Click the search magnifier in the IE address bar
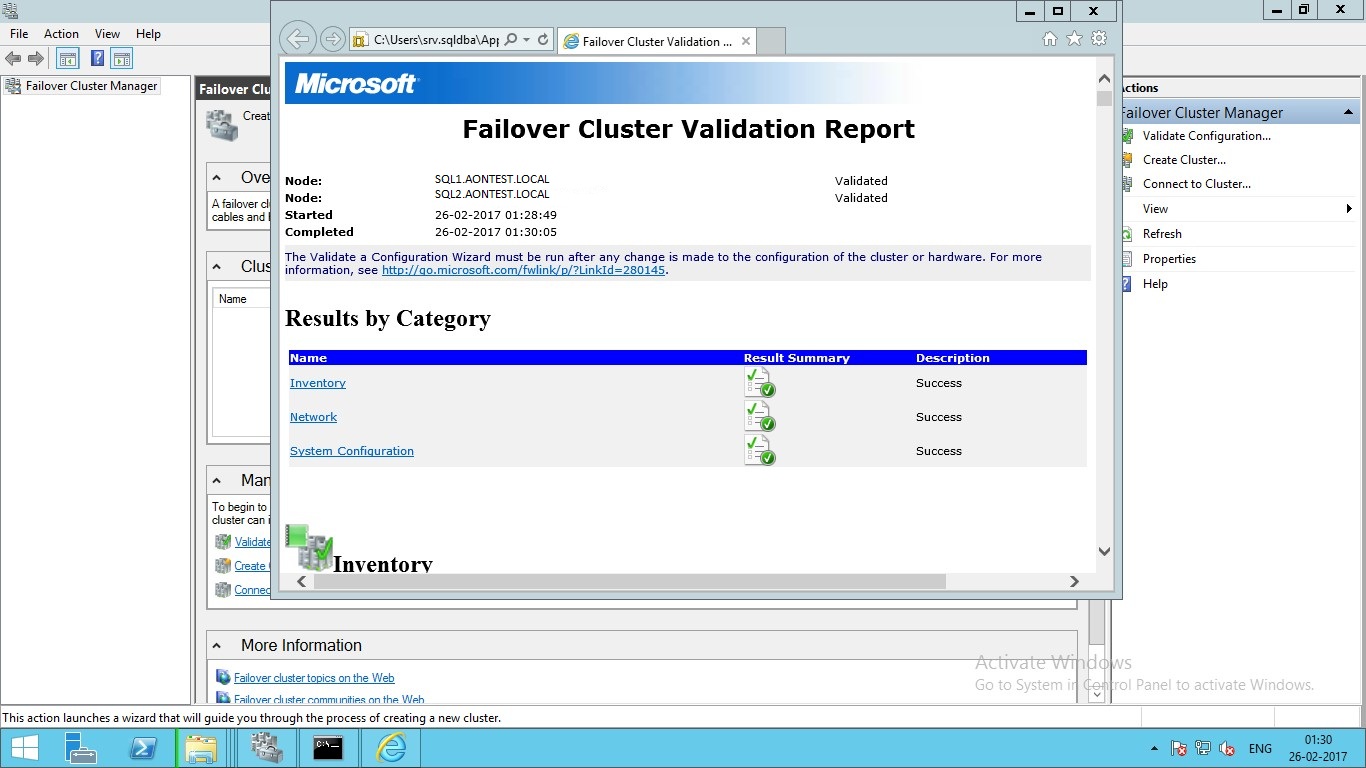The width and height of the screenshot is (1366, 768). point(511,40)
